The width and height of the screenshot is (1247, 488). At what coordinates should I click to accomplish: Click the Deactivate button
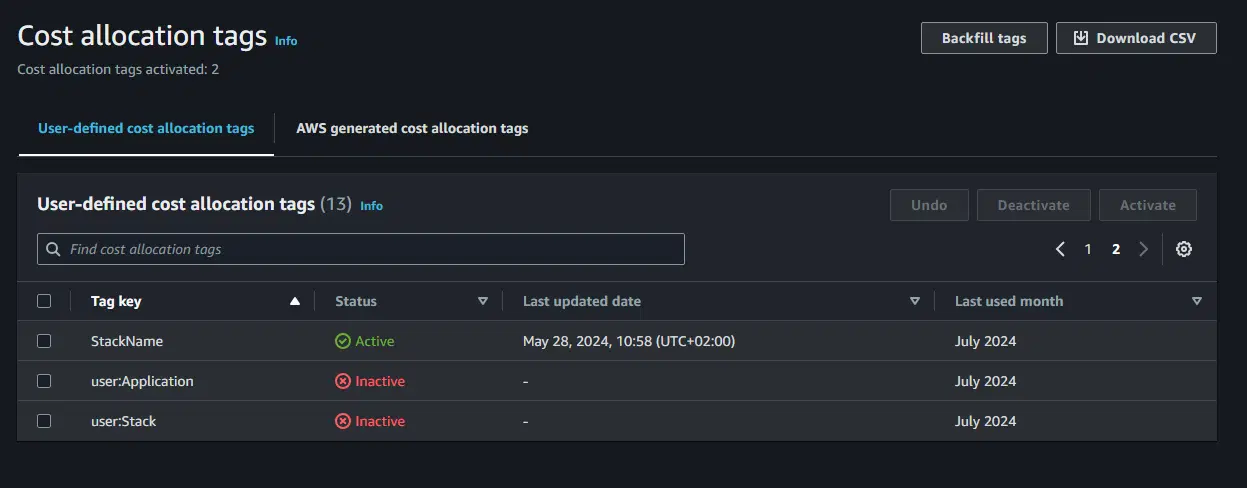point(1033,205)
